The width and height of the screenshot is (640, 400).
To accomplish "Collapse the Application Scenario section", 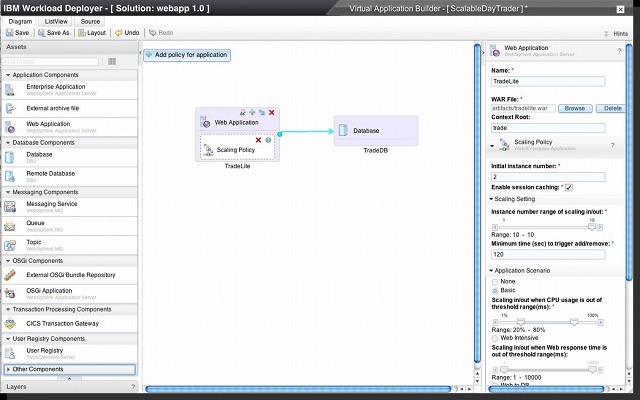I will [491, 271].
